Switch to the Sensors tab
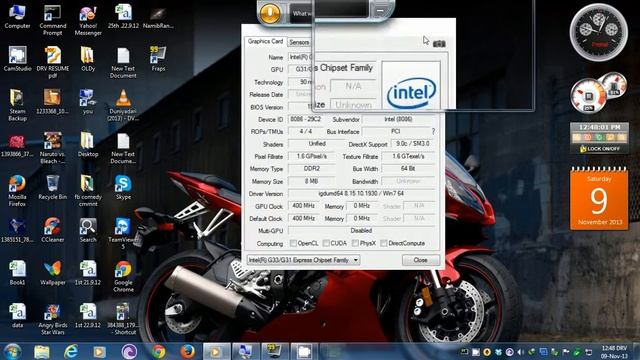This screenshot has height=360, width=640. click(299, 42)
